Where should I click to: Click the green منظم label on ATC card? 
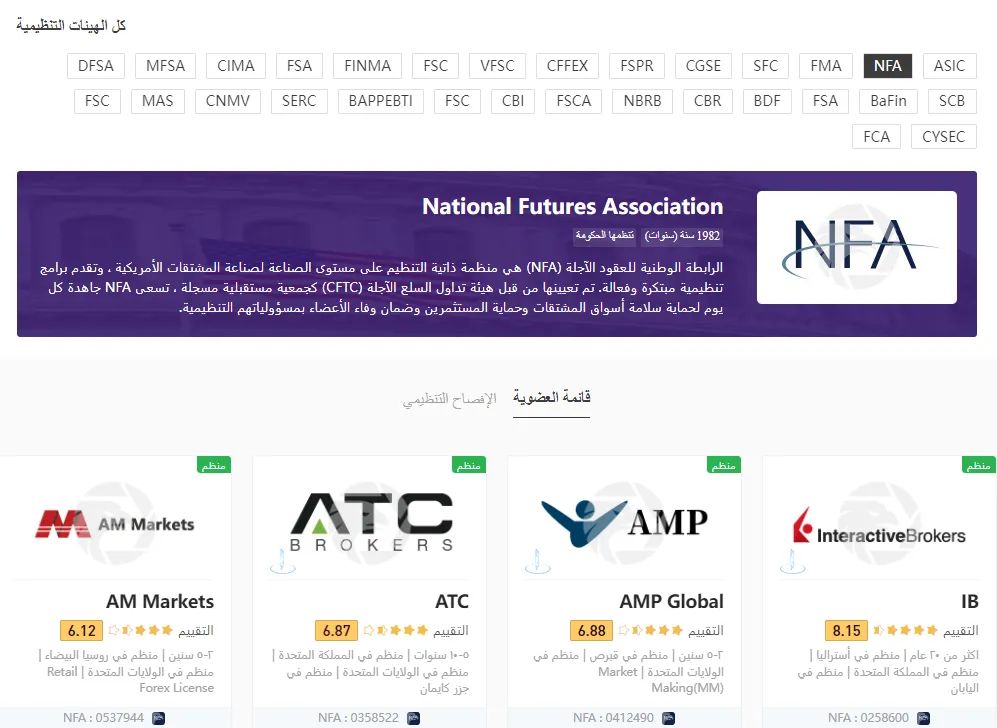click(469, 465)
